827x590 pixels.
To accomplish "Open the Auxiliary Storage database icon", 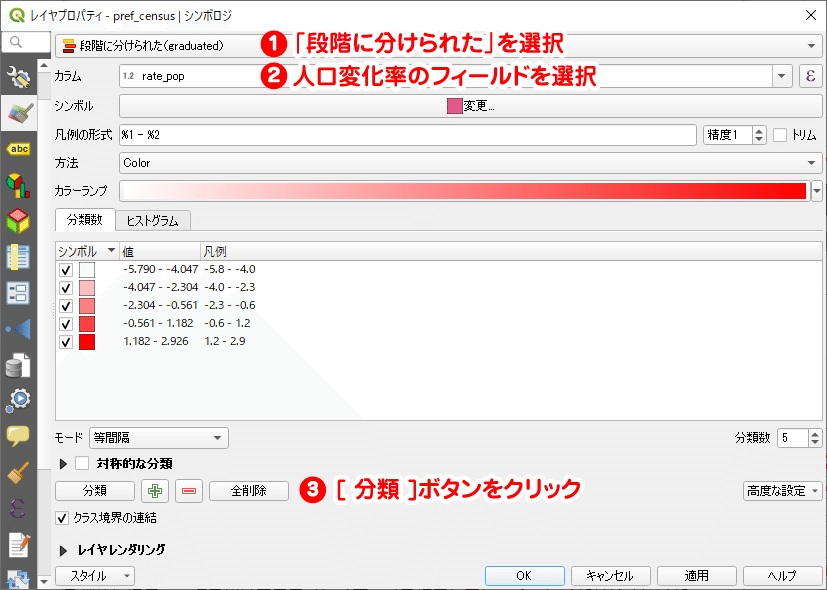I will click(x=18, y=365).
